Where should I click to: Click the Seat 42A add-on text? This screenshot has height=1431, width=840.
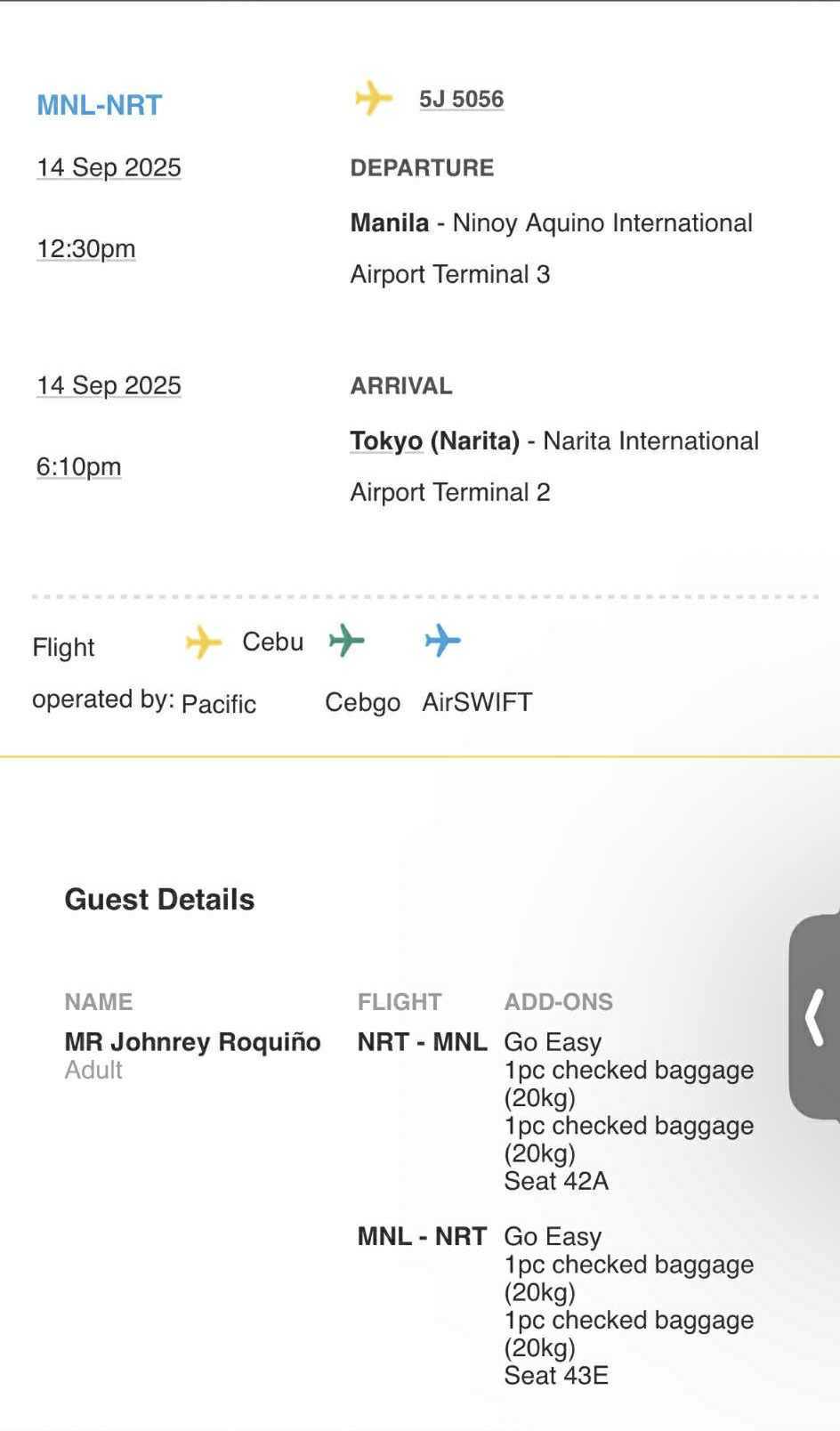click(556, 1181)
